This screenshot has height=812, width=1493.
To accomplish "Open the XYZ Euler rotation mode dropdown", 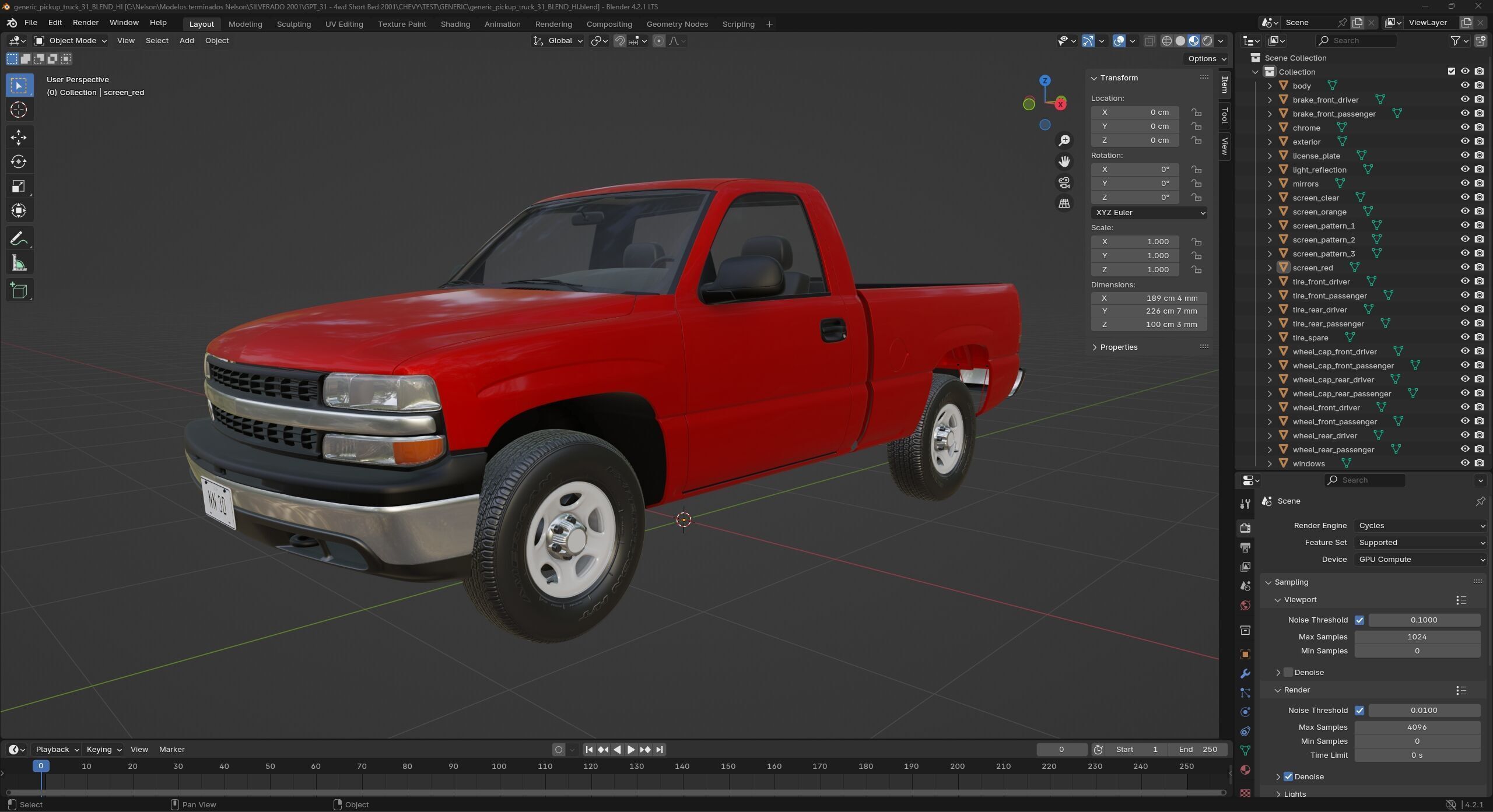I will coord(1148,213).
